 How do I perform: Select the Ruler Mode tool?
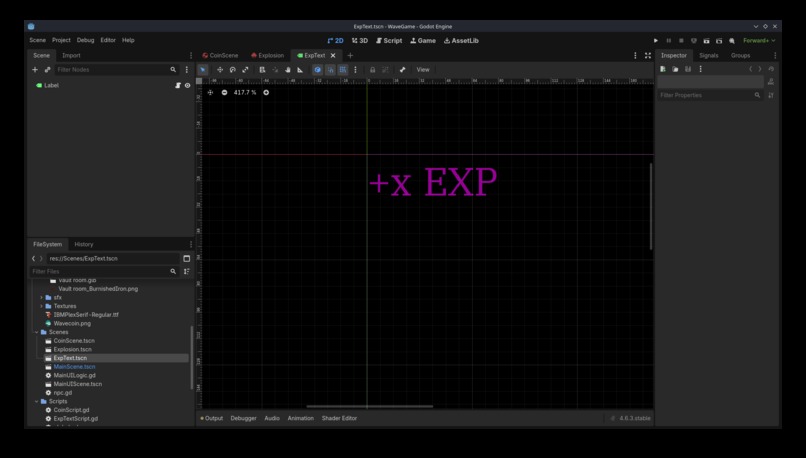coord(300,69)
